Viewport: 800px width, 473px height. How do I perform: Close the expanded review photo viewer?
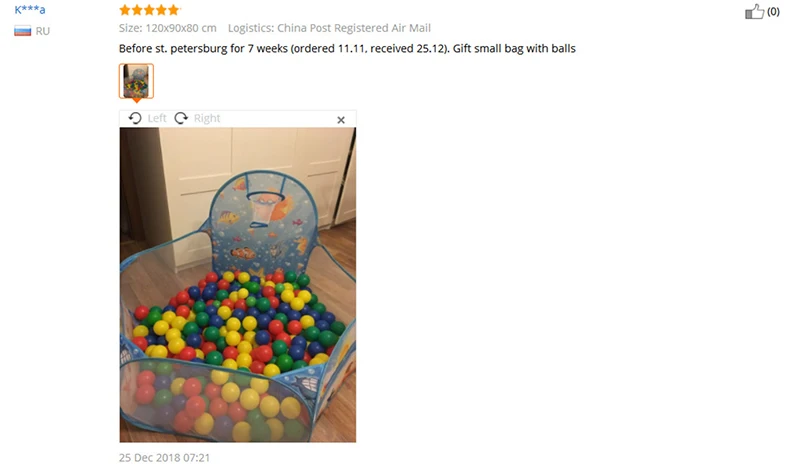tap(341, 120)
